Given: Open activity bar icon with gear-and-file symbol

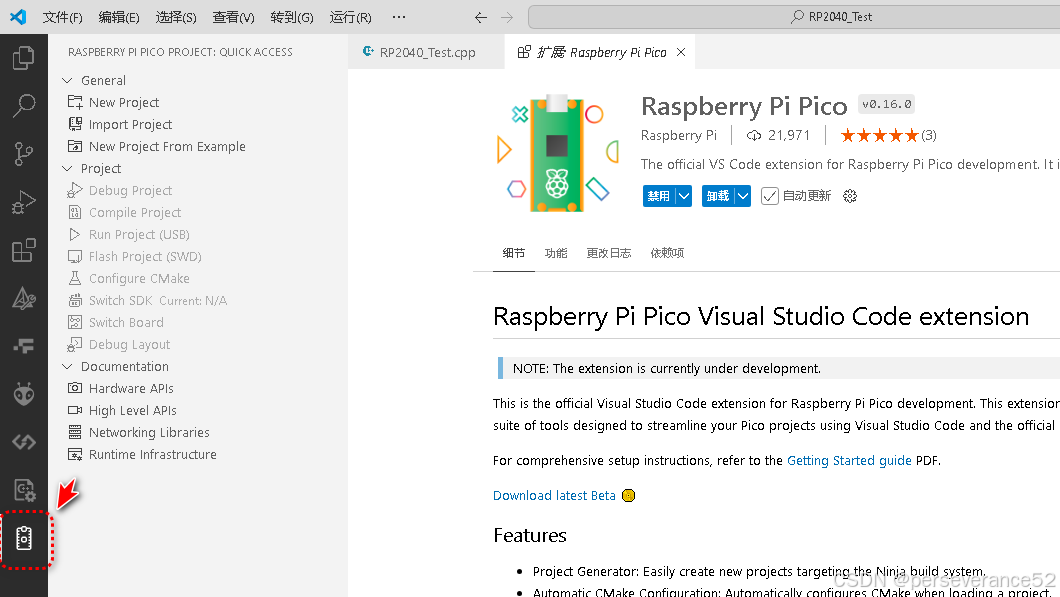Looking at the screenshot, I should 24,490.
